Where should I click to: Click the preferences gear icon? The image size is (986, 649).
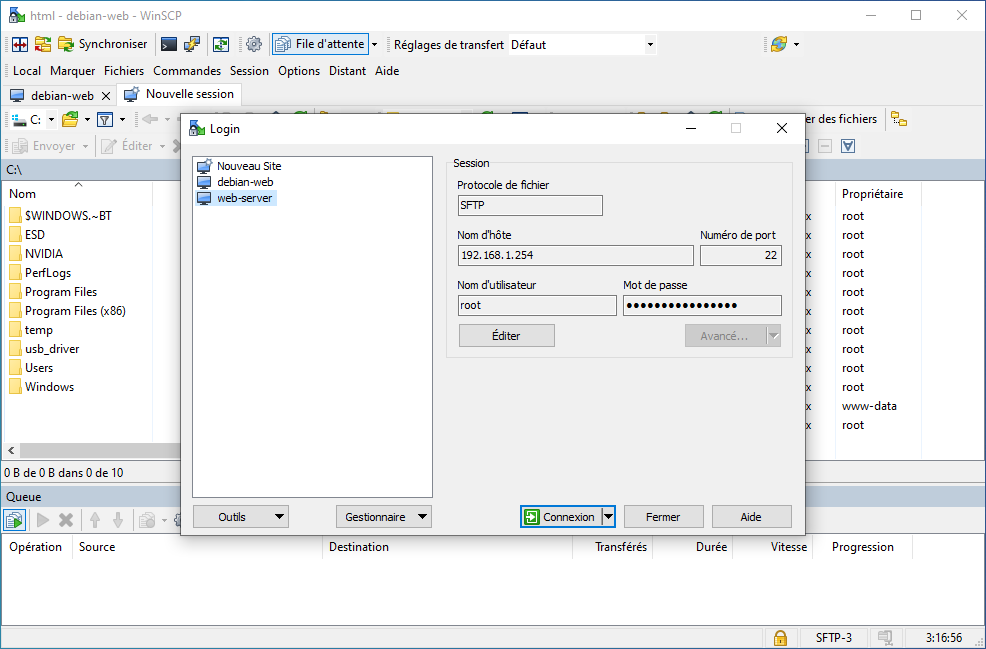point(254,44)
